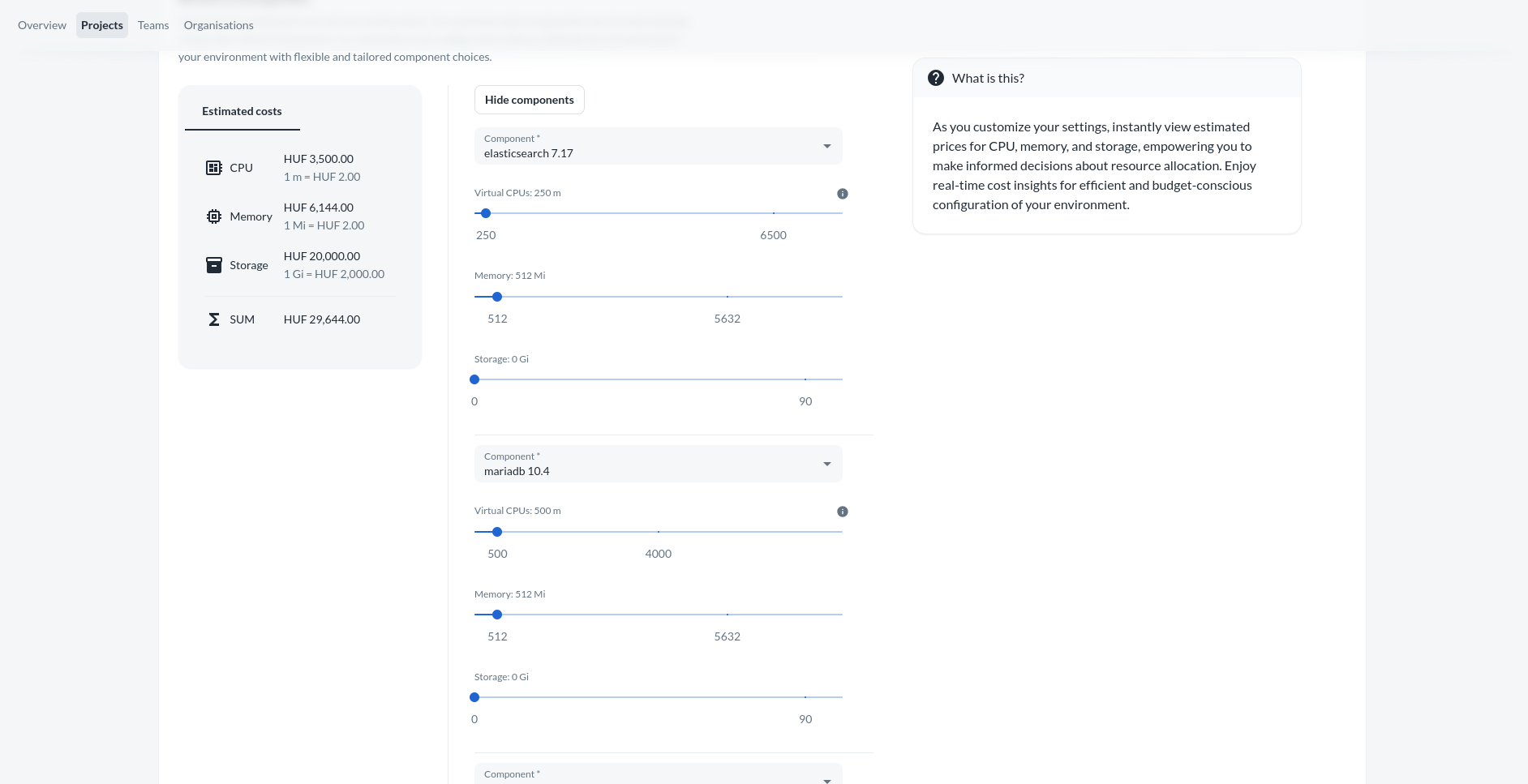Click elasticsearch Virtual CPUs slider handle

pos(486,213)
